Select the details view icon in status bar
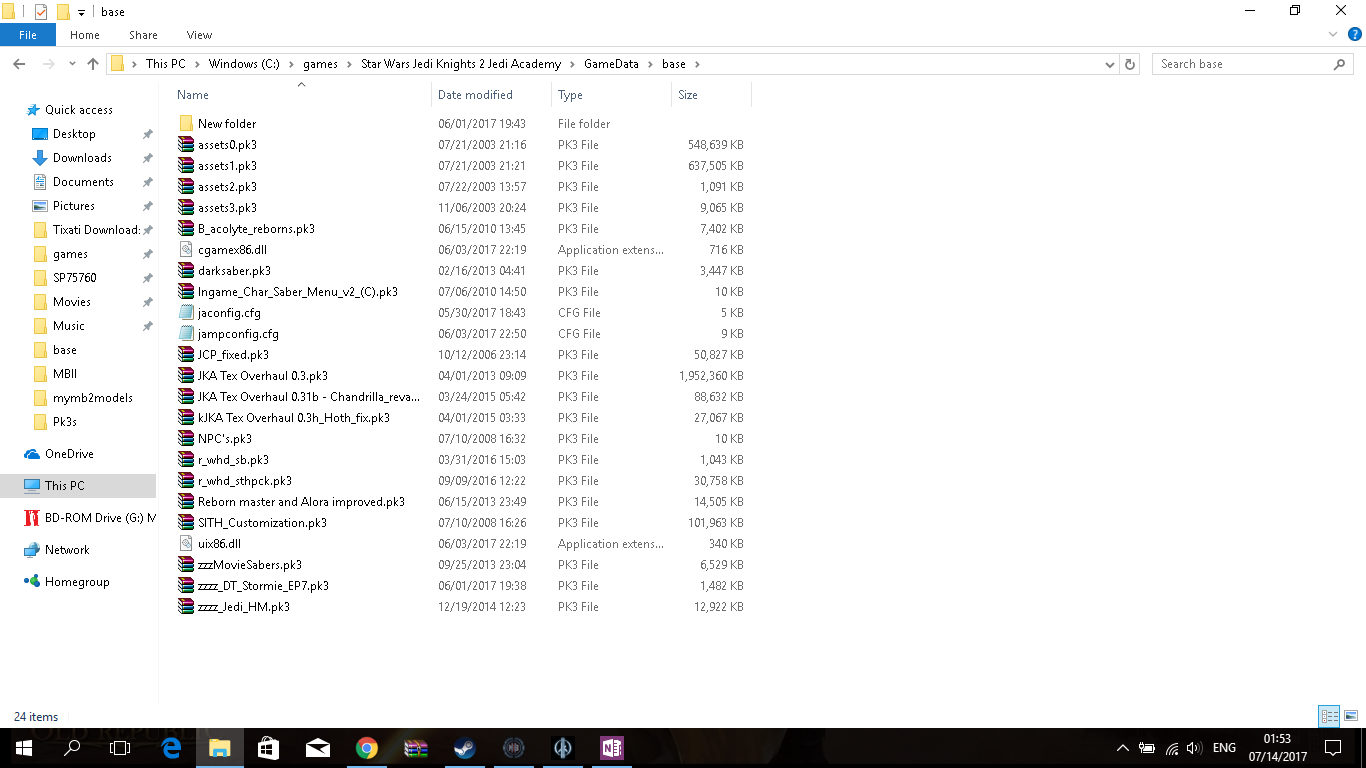Viewport: 1366px width, 768px height. (1329, 716)
